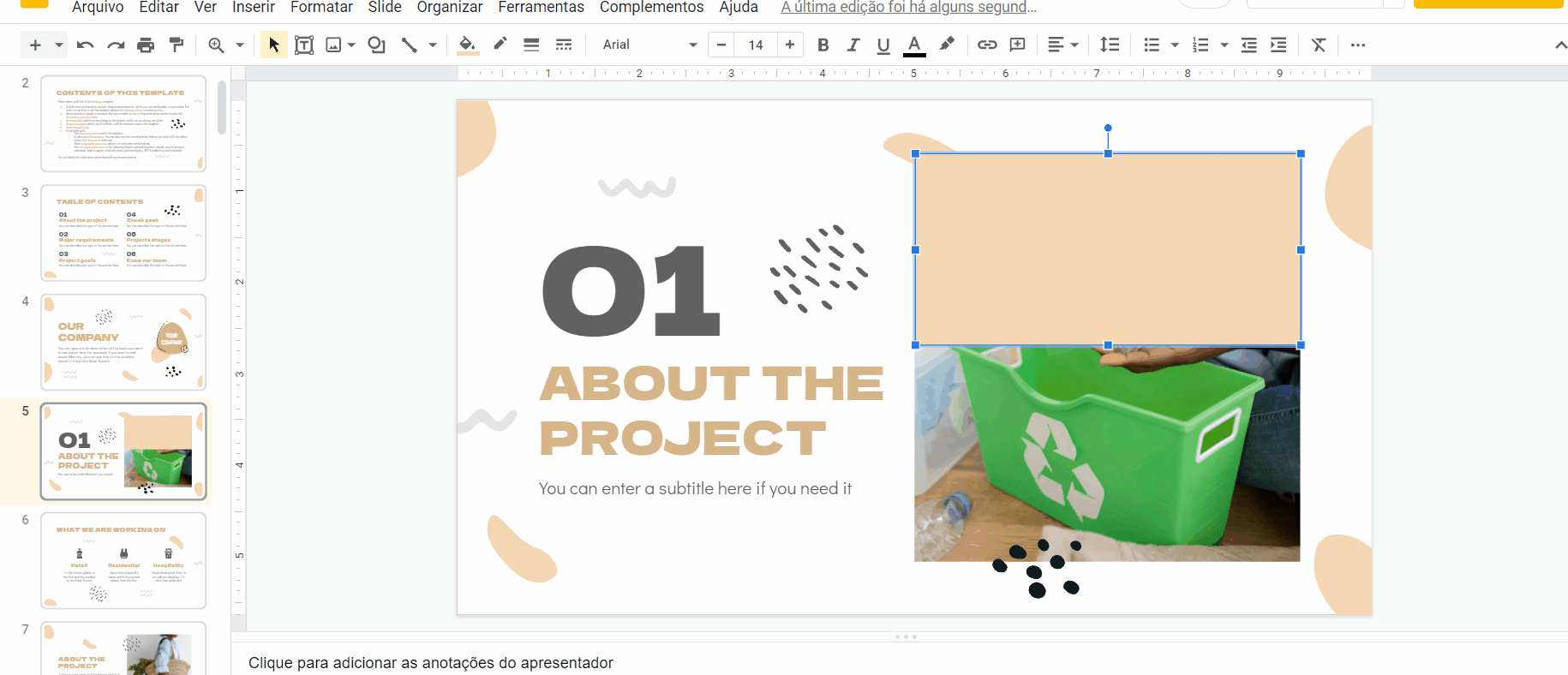Toggle the bulleted list
This screenshot has height=675, width=1568.
click(1152, 45)
